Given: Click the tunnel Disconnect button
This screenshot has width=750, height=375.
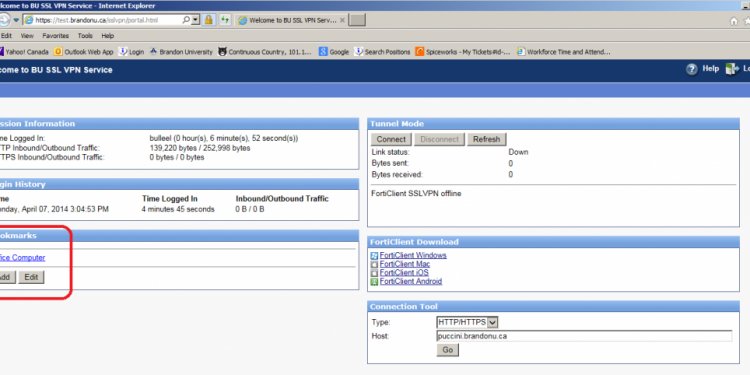Looking at the screenshot, I should click(439, 139).
